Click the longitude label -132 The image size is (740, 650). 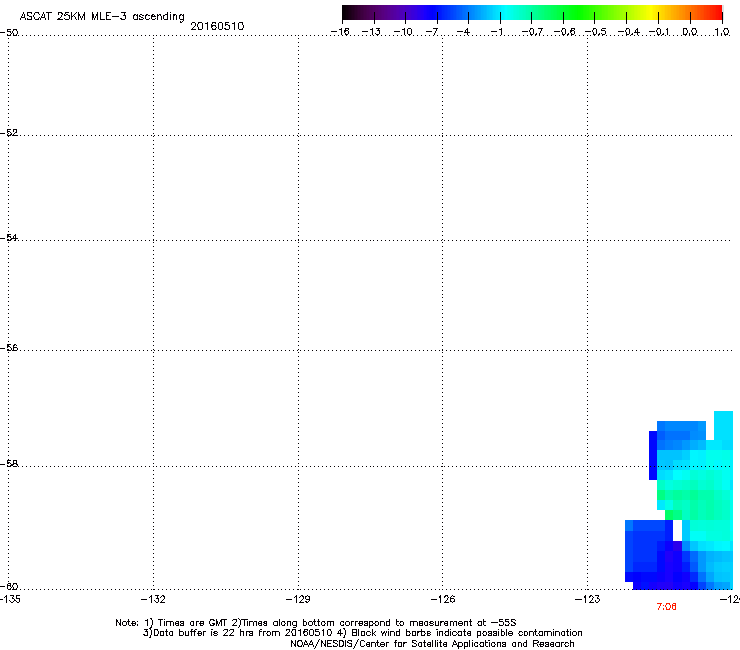point(153,599)
